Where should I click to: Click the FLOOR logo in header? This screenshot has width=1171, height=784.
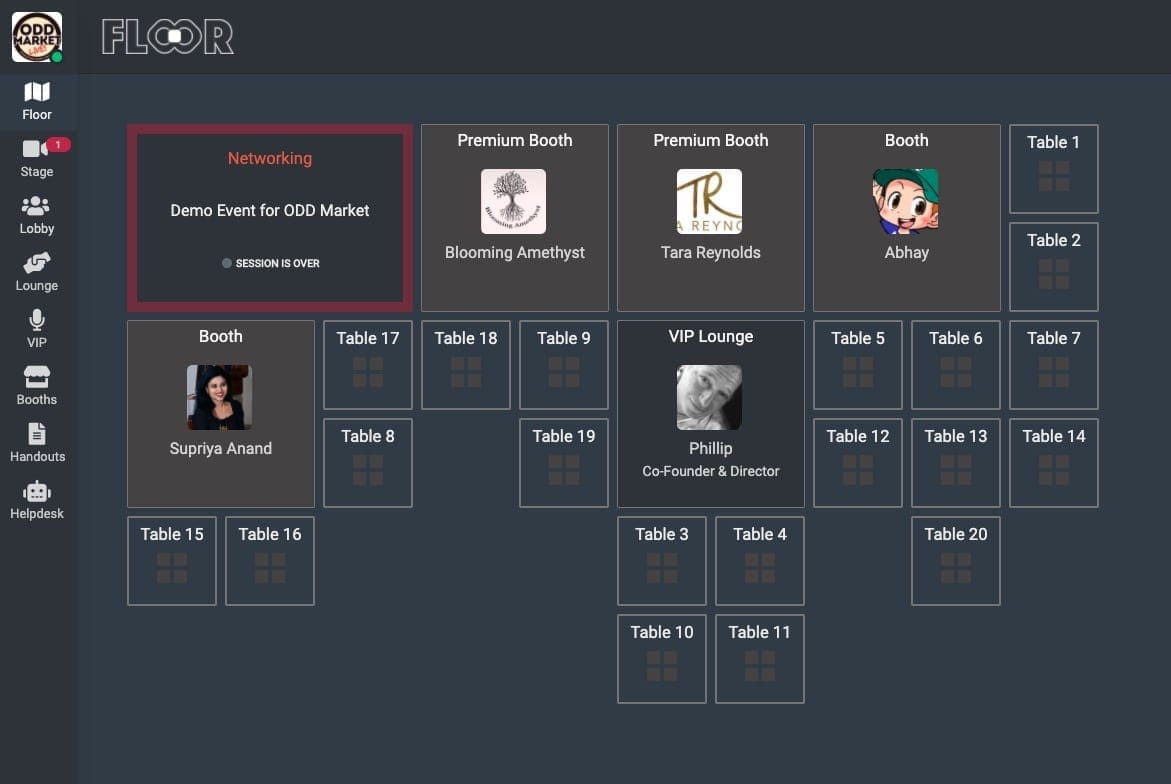click(167, 37)
